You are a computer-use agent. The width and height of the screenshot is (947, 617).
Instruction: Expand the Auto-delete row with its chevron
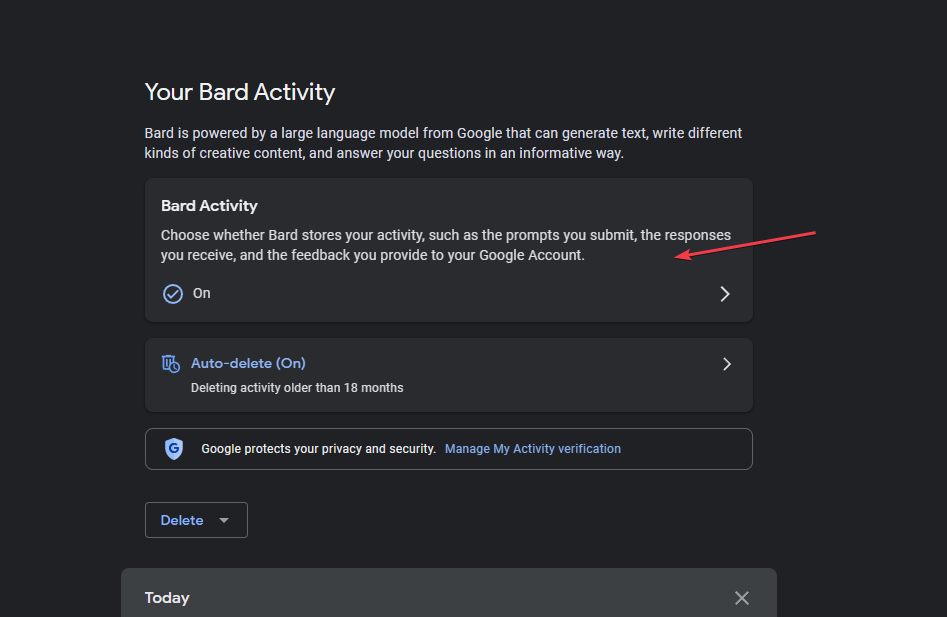pyautogui.click(x=727, y=364)
